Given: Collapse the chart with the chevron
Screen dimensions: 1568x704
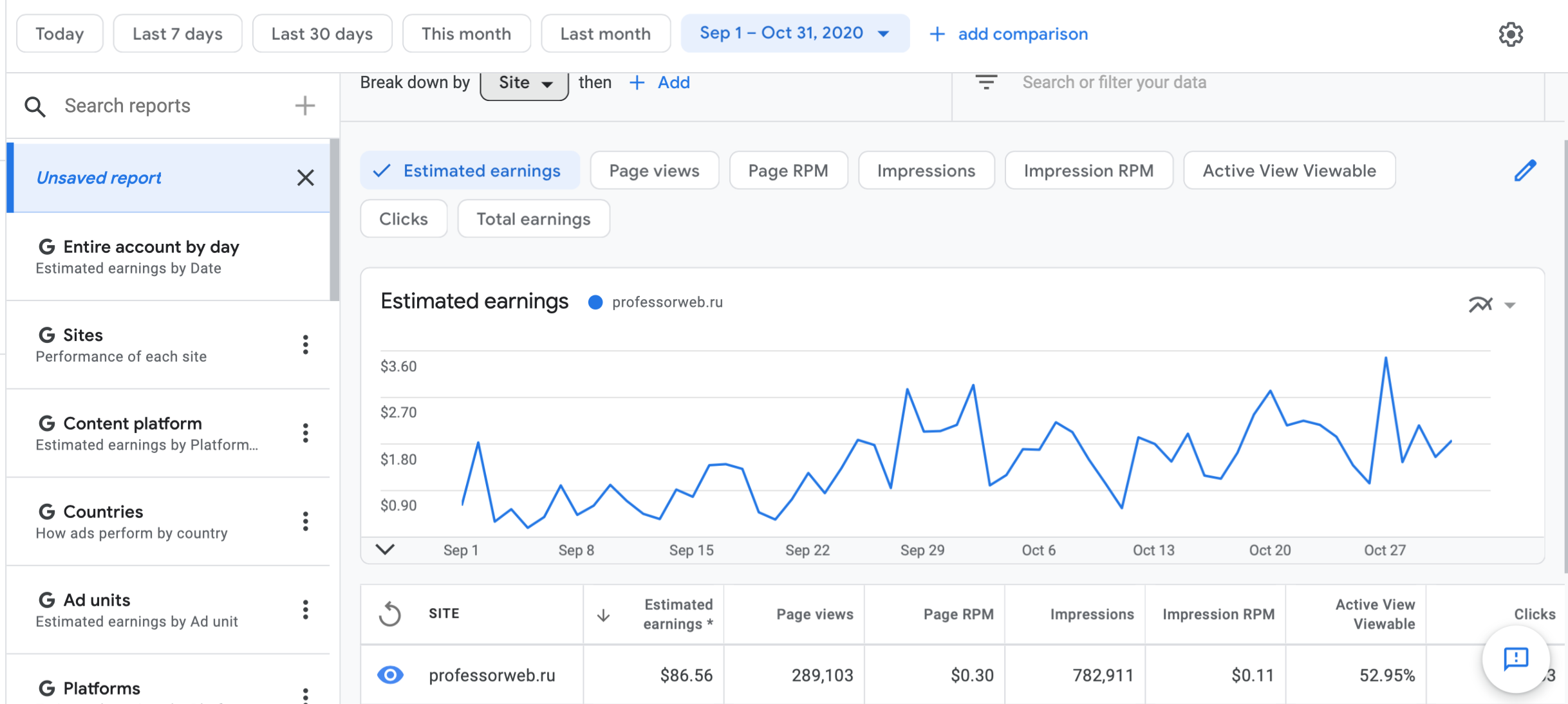Looking at the screenshot, I should pyautogui.click(x=385, y=550).
